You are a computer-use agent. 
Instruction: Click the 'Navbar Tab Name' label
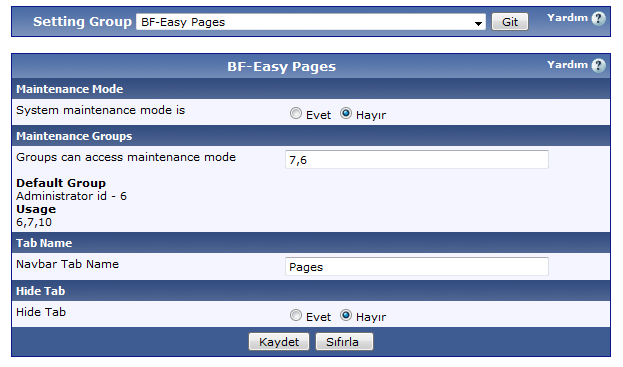pyautogui.click(x=68, y=264)
